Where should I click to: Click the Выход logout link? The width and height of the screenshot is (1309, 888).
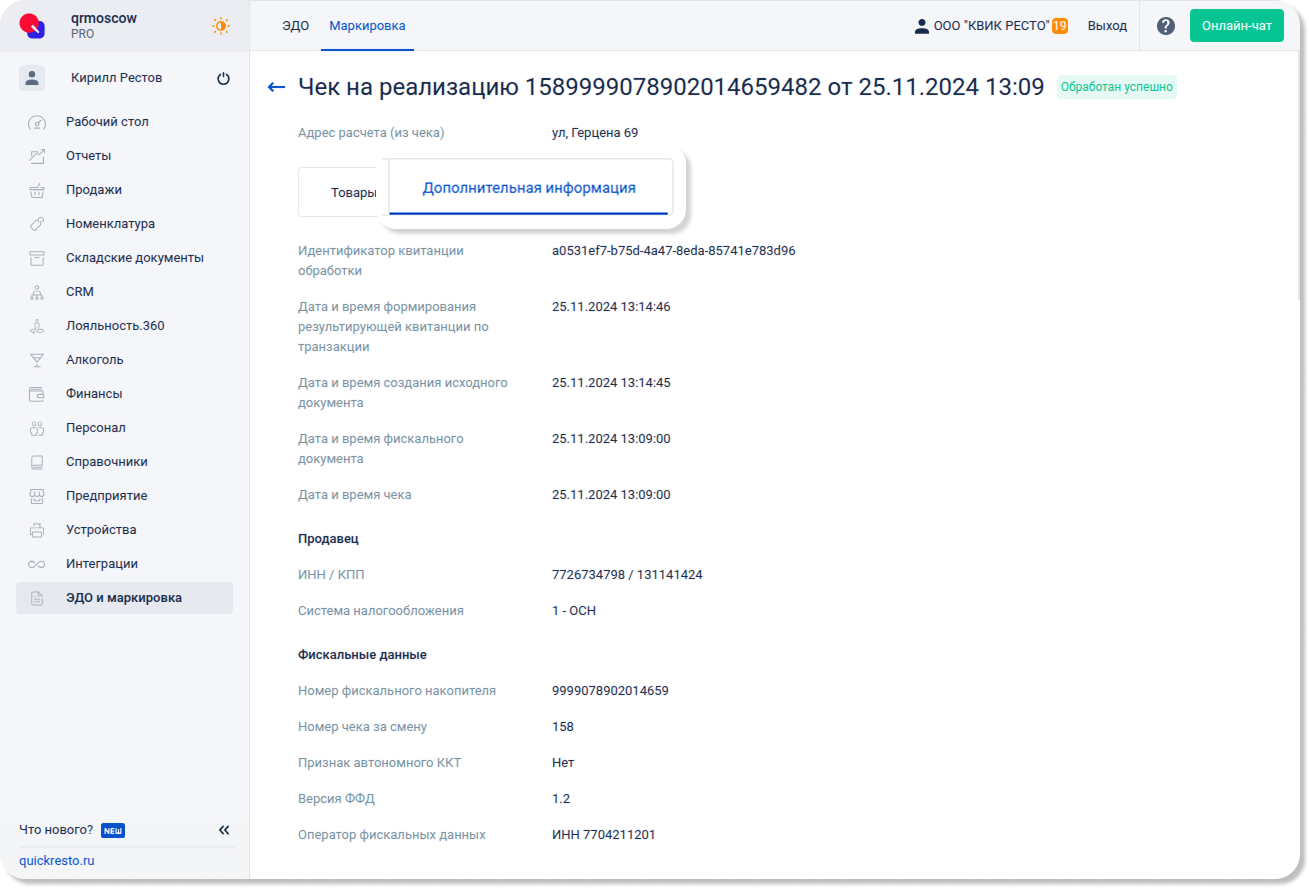click(x=1107, y=26)
